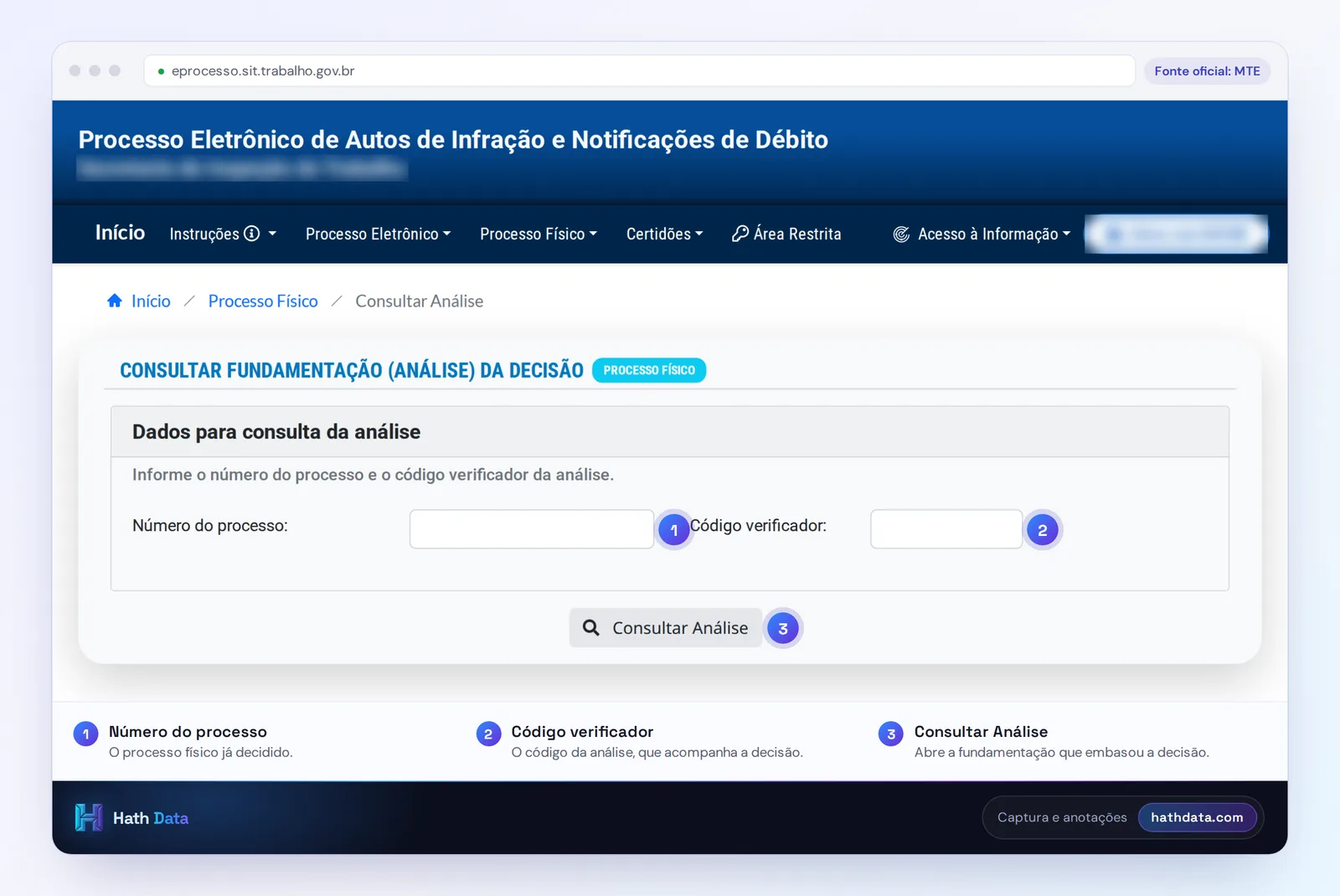Click the info icon next to Instruções
Screen dimensions: 1340x896
251,234
